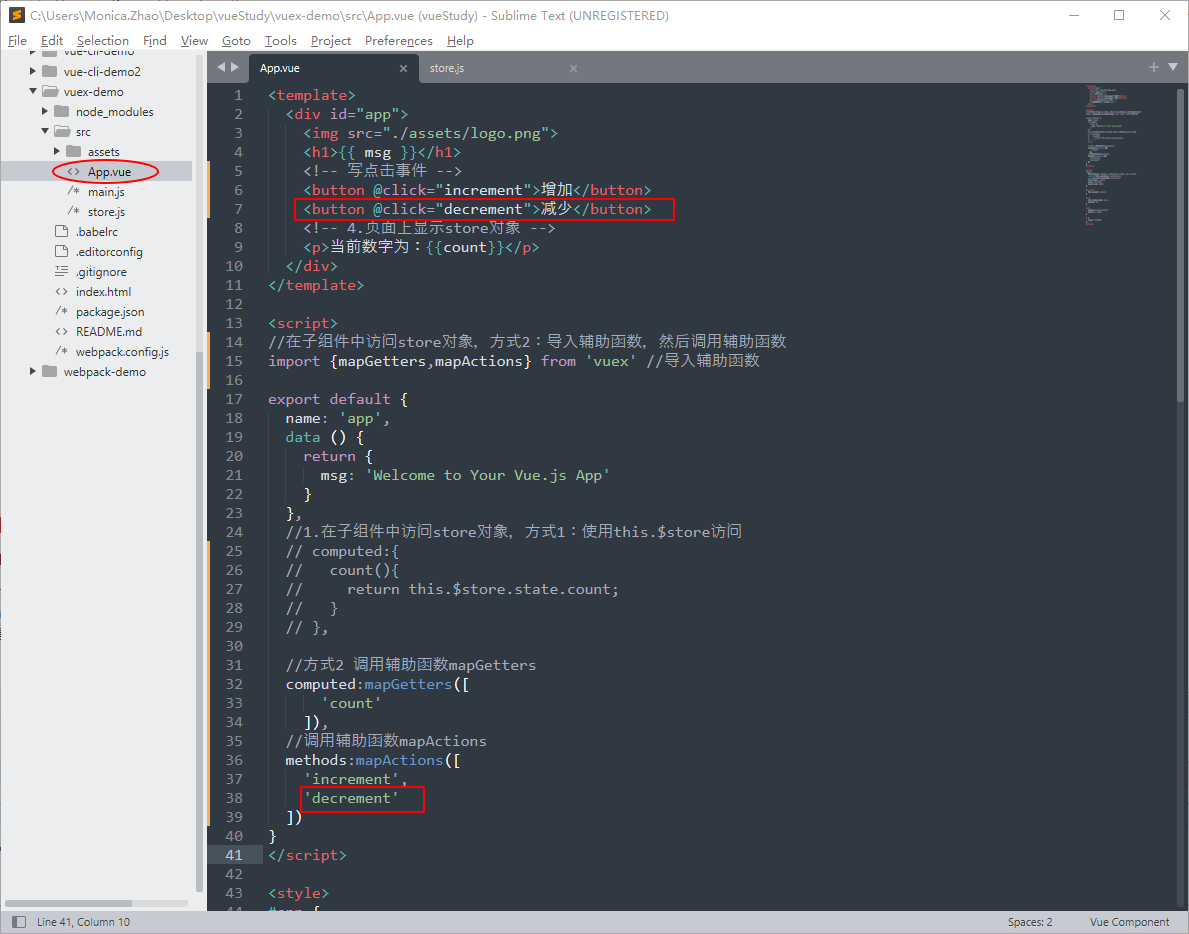Click the src open folder icon

pyautogui.click(x=62, y=131)
